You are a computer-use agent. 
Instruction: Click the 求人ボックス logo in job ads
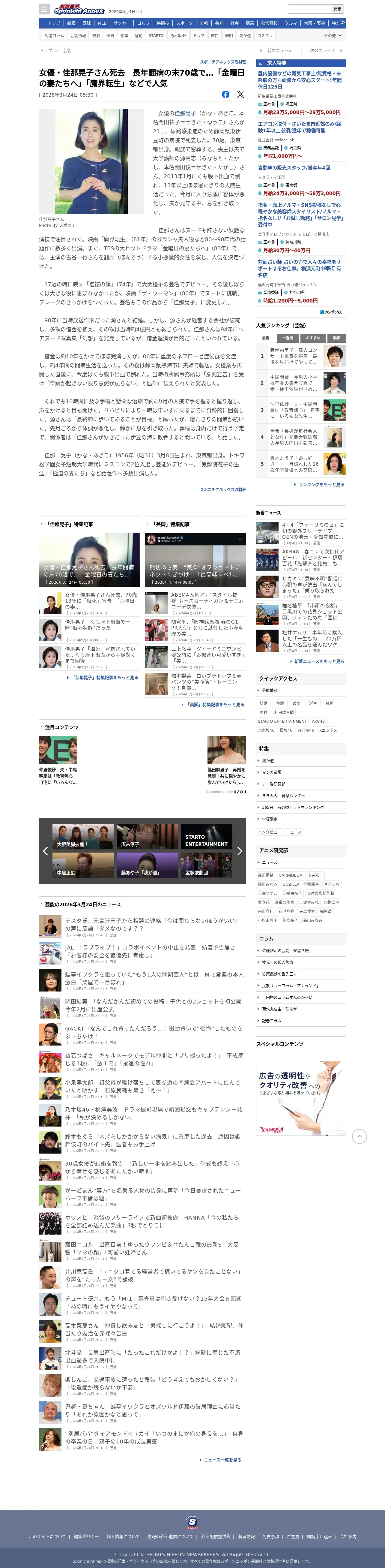[331, 312]
